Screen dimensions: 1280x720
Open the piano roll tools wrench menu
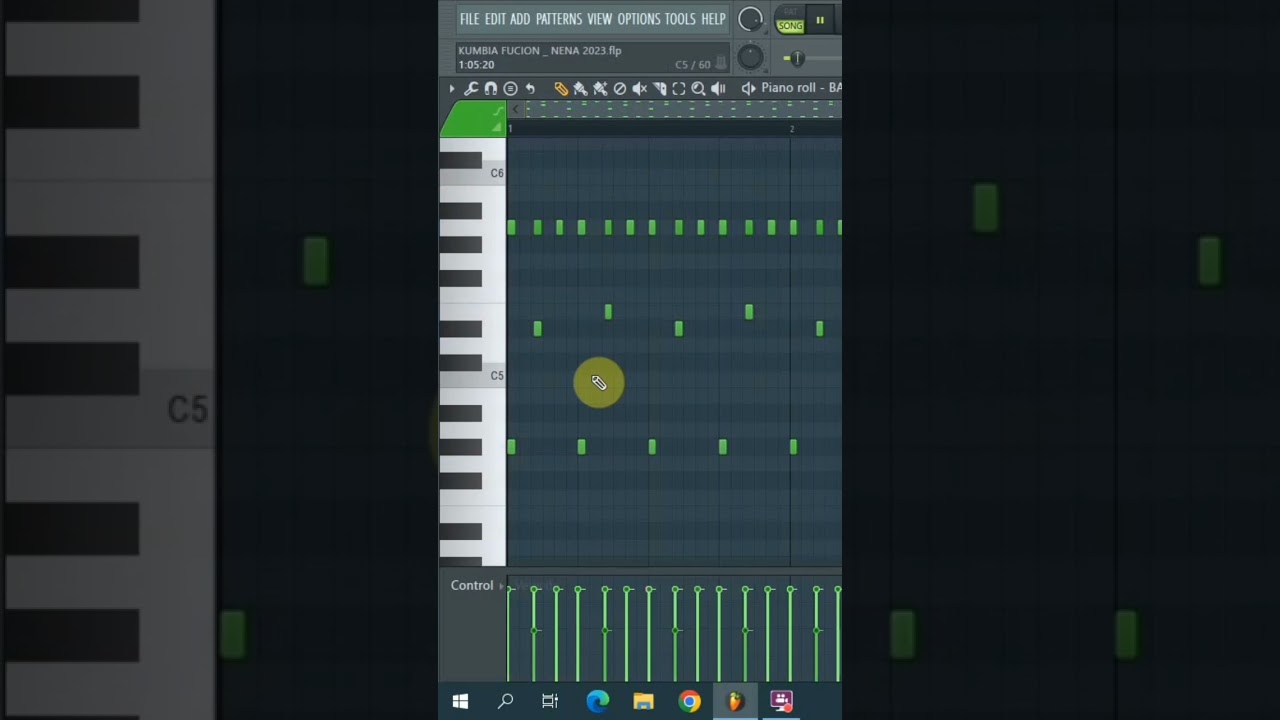pyautogui.click(x=471, y=89)
